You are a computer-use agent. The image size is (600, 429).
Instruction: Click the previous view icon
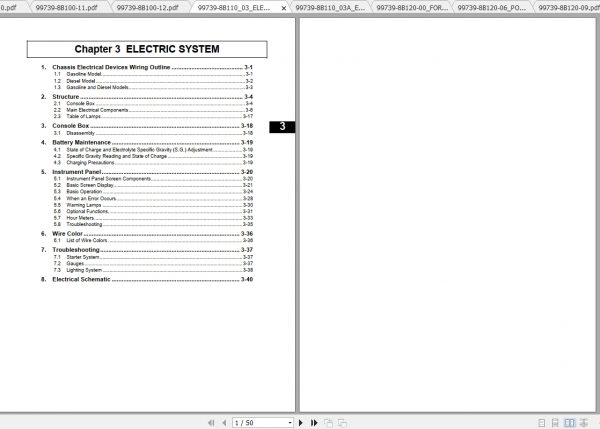tap(328, 423)
